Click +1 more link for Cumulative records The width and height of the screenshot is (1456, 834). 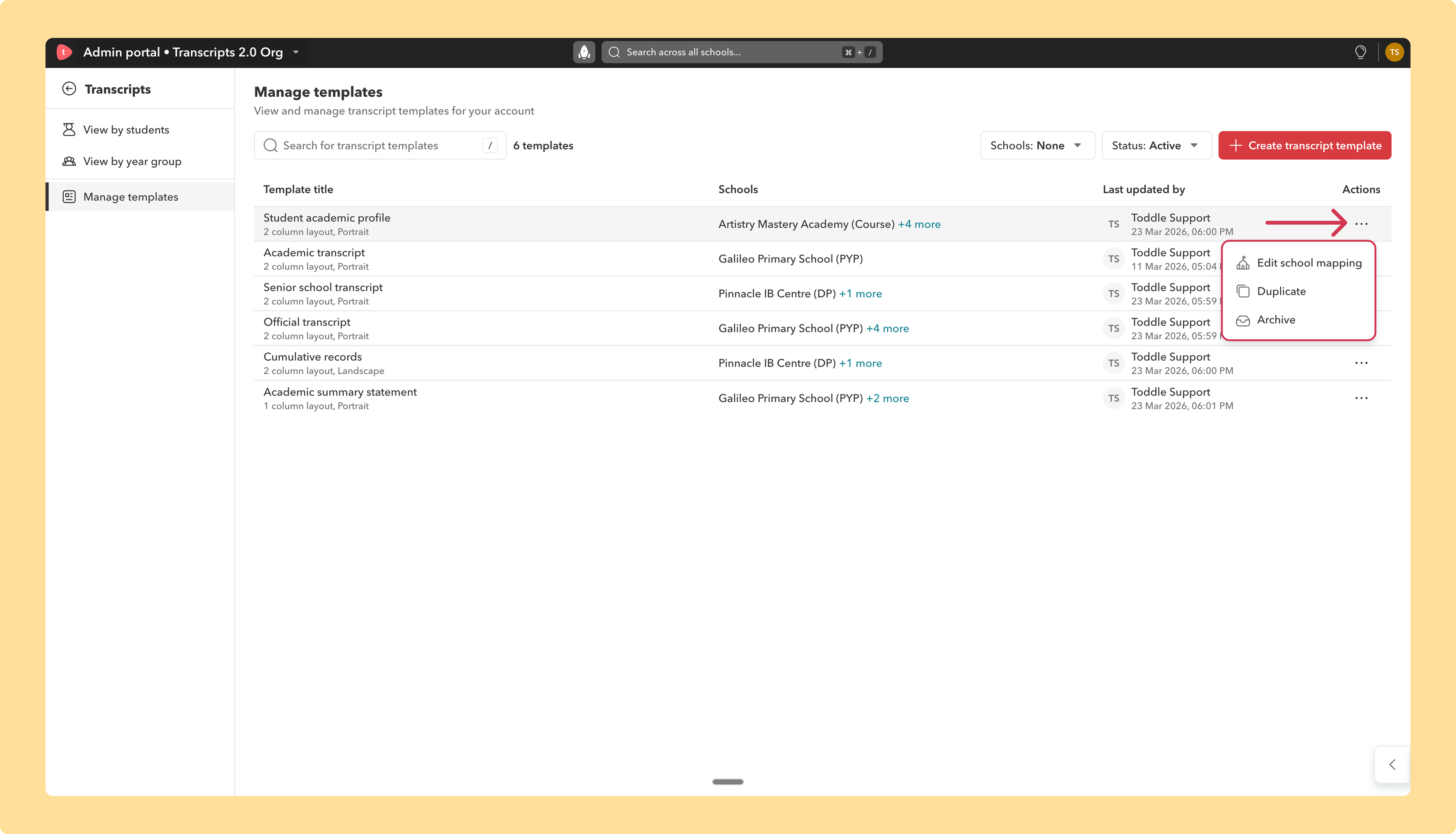coord(860,363)
